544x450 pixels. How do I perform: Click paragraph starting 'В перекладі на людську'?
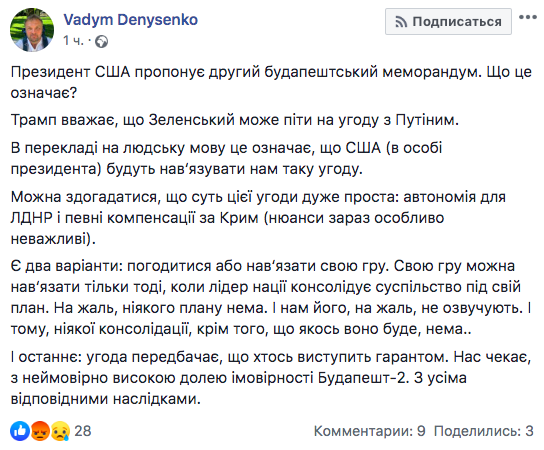click(226, 159)
